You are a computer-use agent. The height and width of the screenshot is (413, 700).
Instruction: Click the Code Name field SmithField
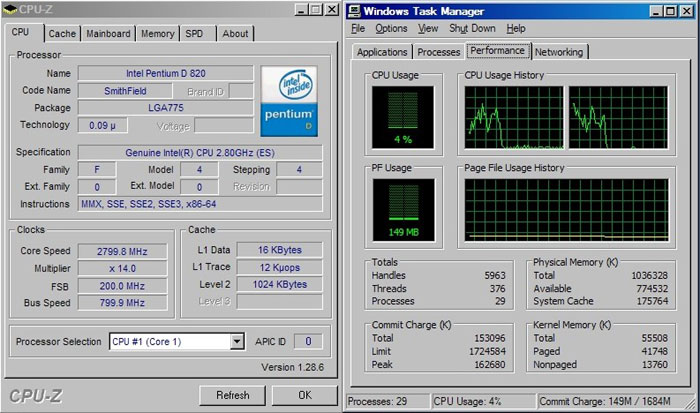[125, 91]
